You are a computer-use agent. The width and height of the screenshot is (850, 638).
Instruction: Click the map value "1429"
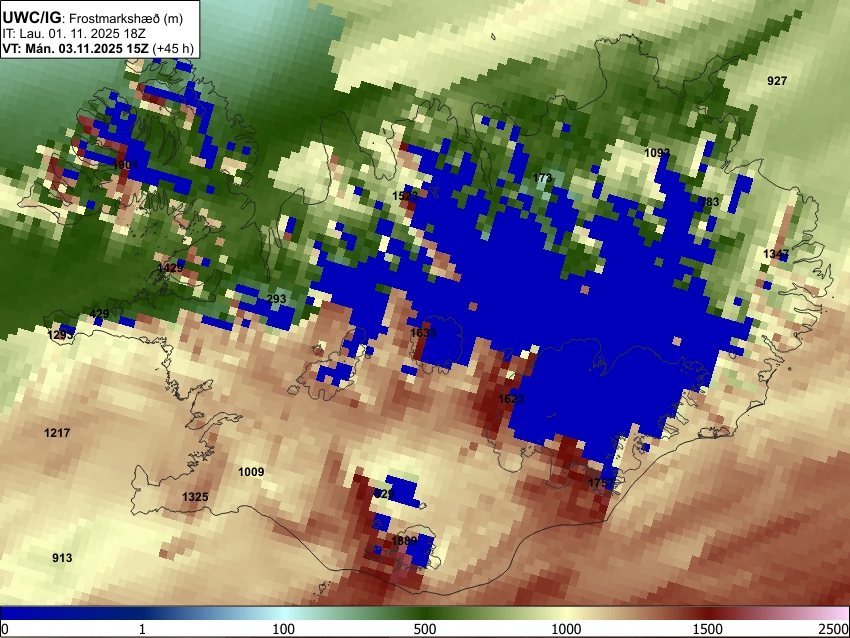pyautogui.click(x=170, y=268)
